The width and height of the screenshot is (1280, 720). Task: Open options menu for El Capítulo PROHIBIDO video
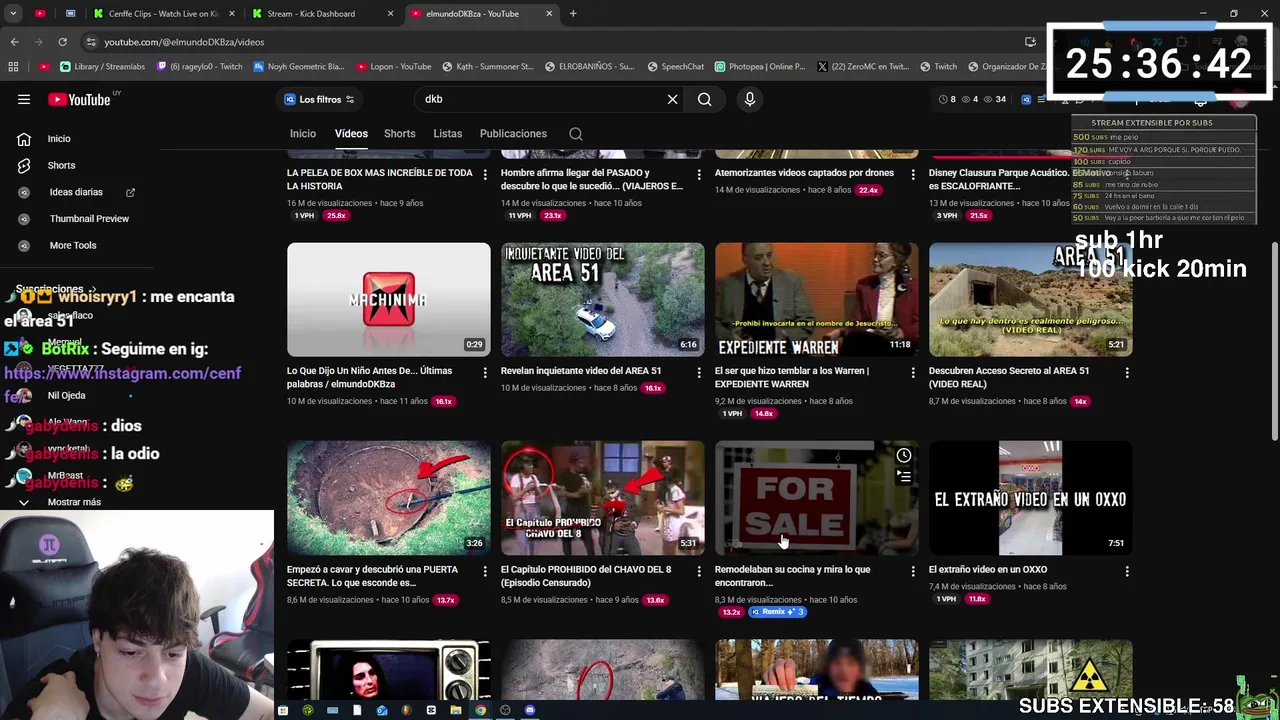pyautogui.click(x=699, y=571)
